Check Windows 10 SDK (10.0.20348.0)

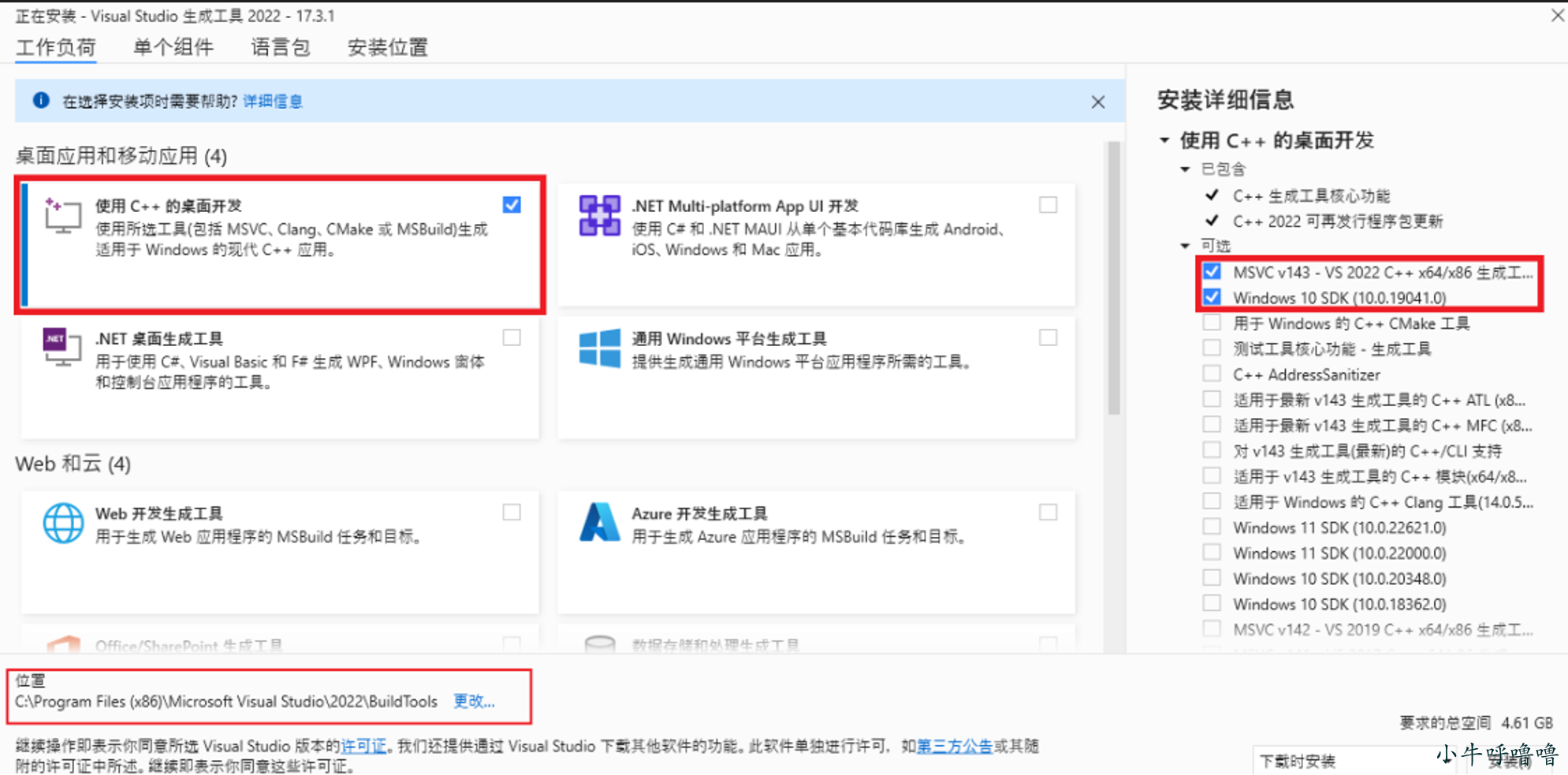(x=1212, y=577)
